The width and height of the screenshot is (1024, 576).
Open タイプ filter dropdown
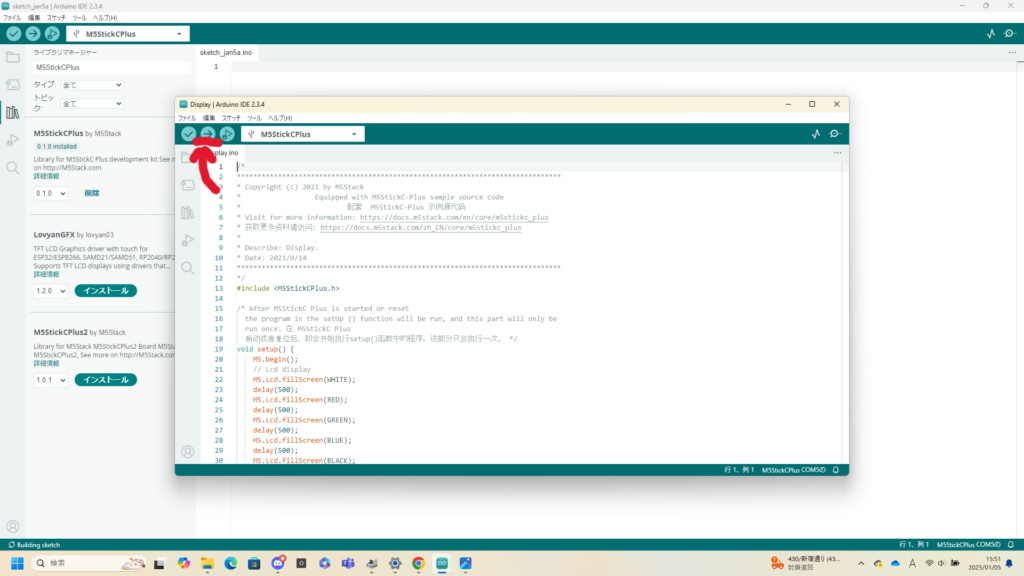point(92,85)
